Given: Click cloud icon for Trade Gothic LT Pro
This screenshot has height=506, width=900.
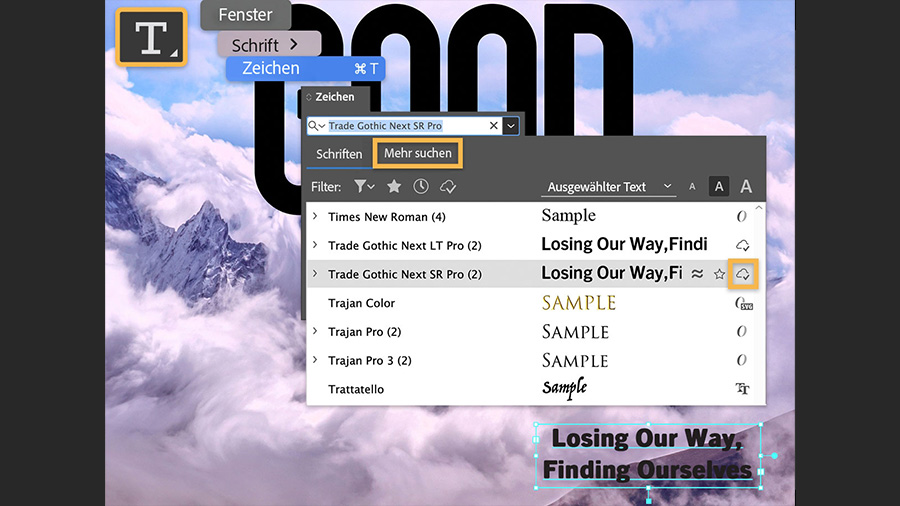Looking at the screenshot, I should (743, 246).
